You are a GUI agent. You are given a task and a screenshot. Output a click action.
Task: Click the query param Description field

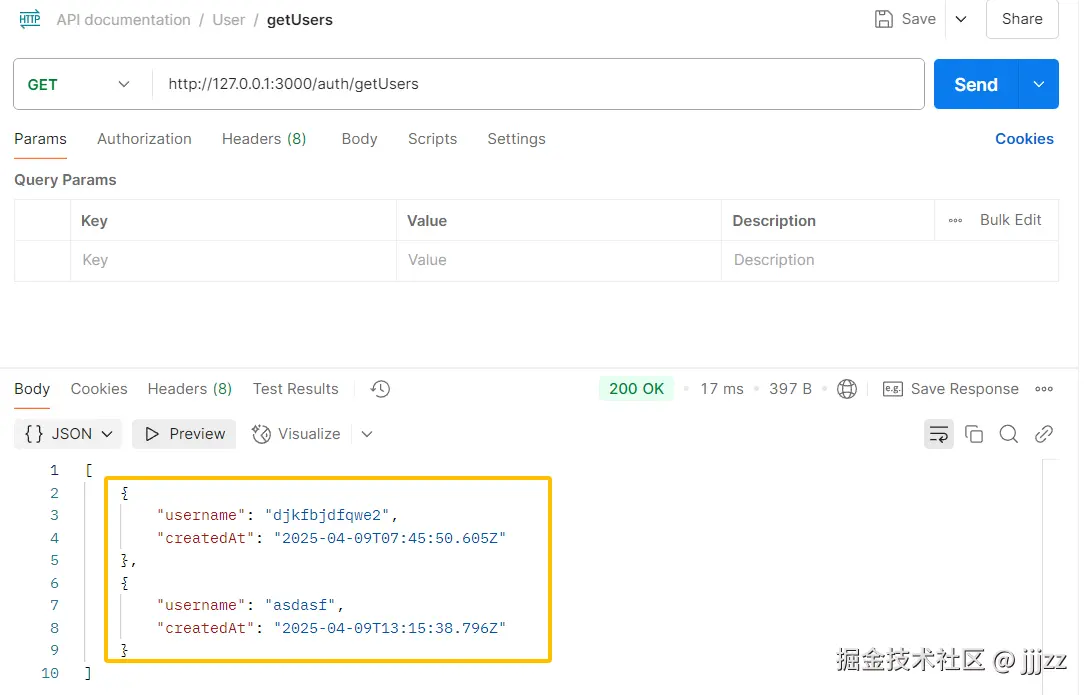889,260
